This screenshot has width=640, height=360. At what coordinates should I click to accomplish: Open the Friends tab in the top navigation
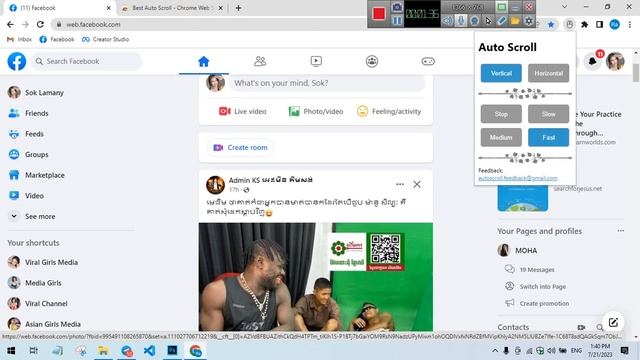coord(260,62)
